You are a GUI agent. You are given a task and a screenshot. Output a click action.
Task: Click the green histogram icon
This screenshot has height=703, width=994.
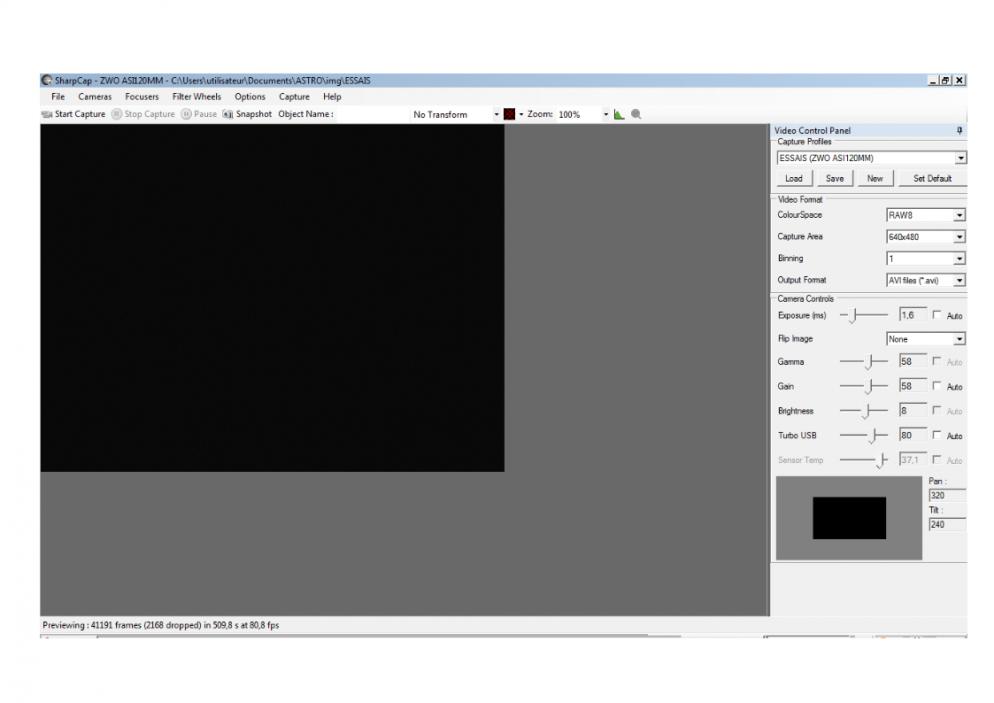619,114
